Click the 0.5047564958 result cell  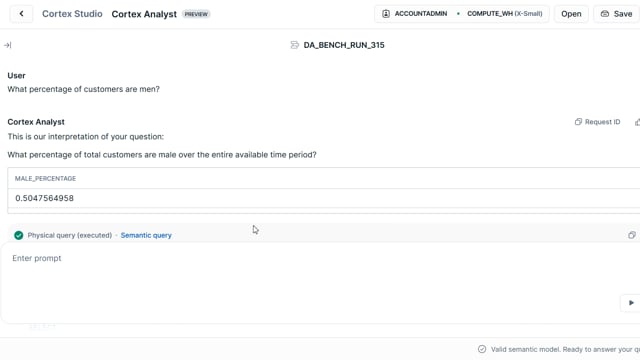[x=44, y=198]
